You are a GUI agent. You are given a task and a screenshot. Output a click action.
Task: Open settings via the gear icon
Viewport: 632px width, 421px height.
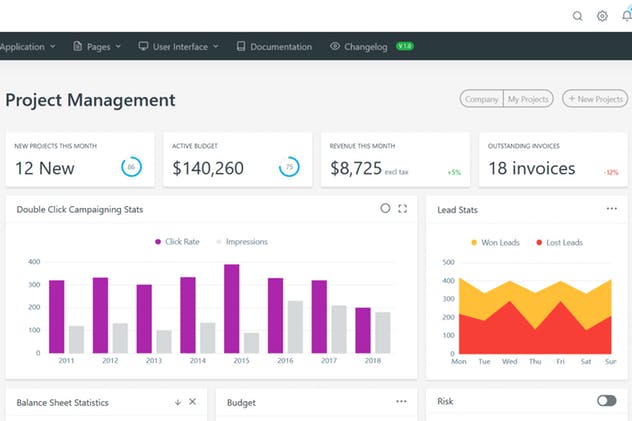click(602, 16)
